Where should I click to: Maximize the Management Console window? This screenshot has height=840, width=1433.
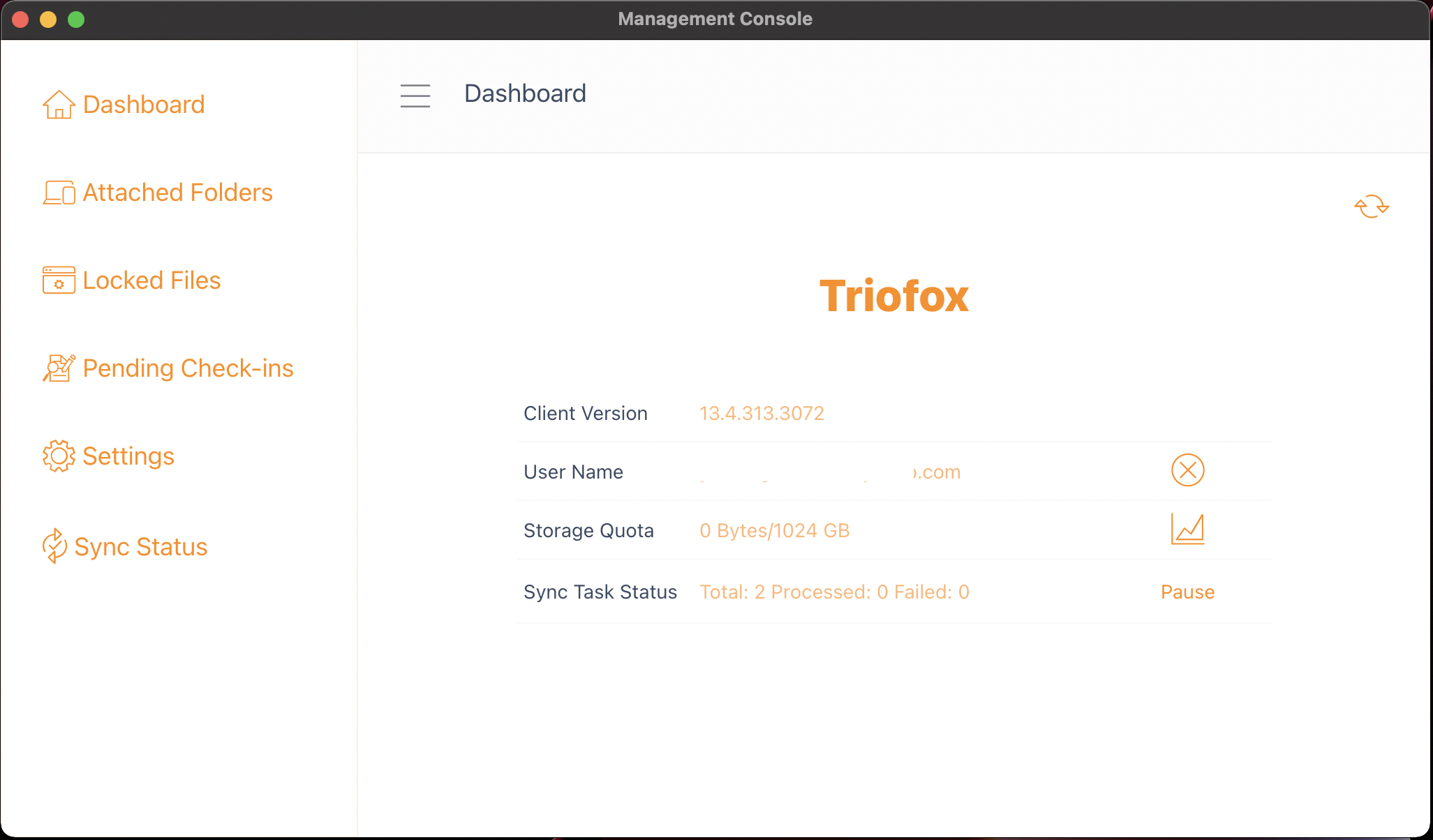76,20
